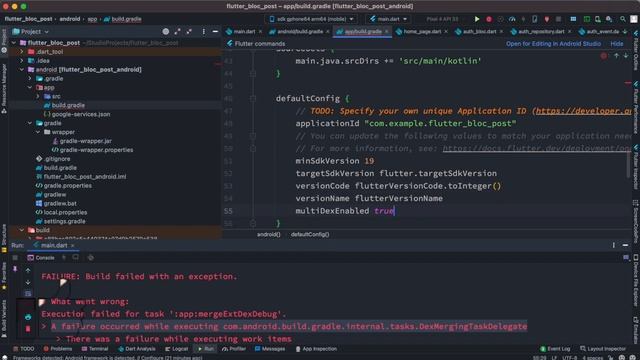Minimize the Run tool window
The width and height of the screenshot is (640, 360).
625,245
